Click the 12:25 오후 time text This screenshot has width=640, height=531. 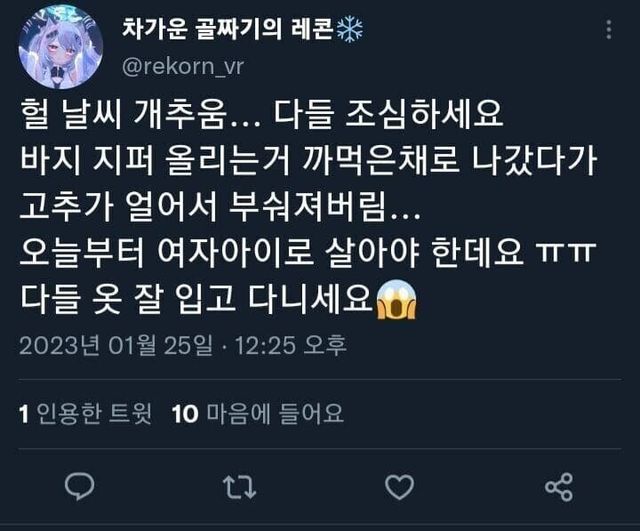[x=291, y=345]
